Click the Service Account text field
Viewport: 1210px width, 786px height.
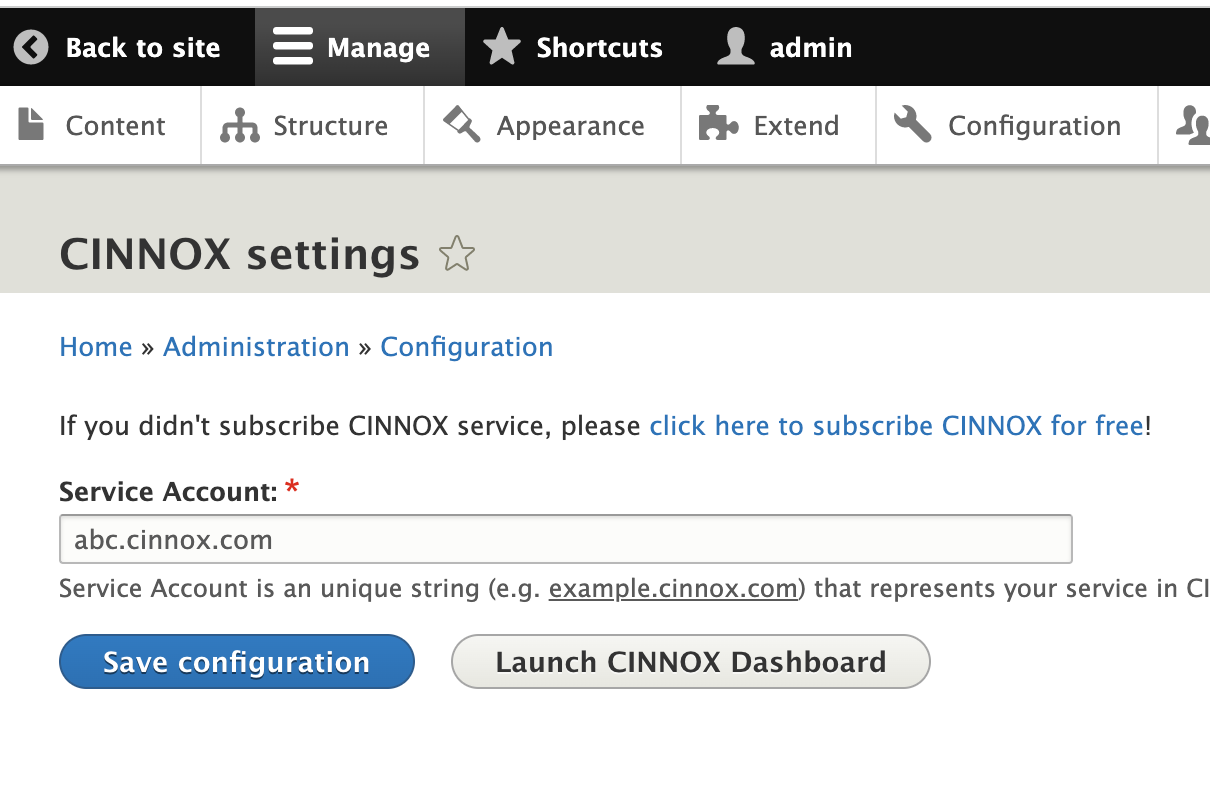(x=565, y=540)
